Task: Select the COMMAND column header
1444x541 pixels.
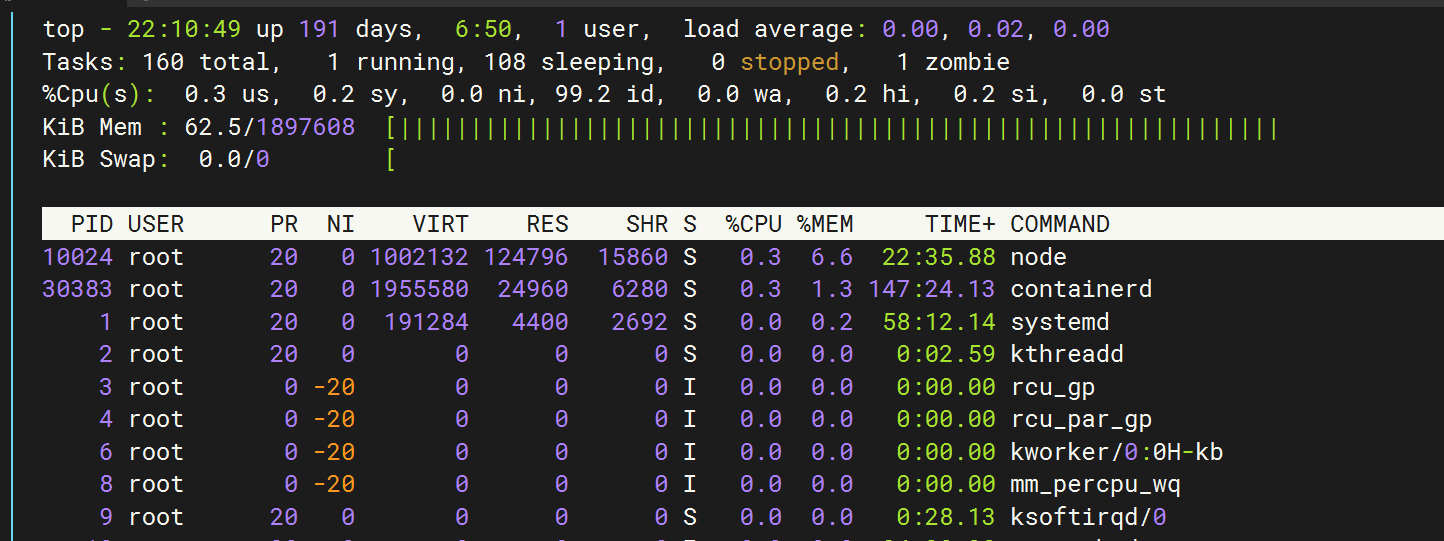Action: (x=1060, y=224)
